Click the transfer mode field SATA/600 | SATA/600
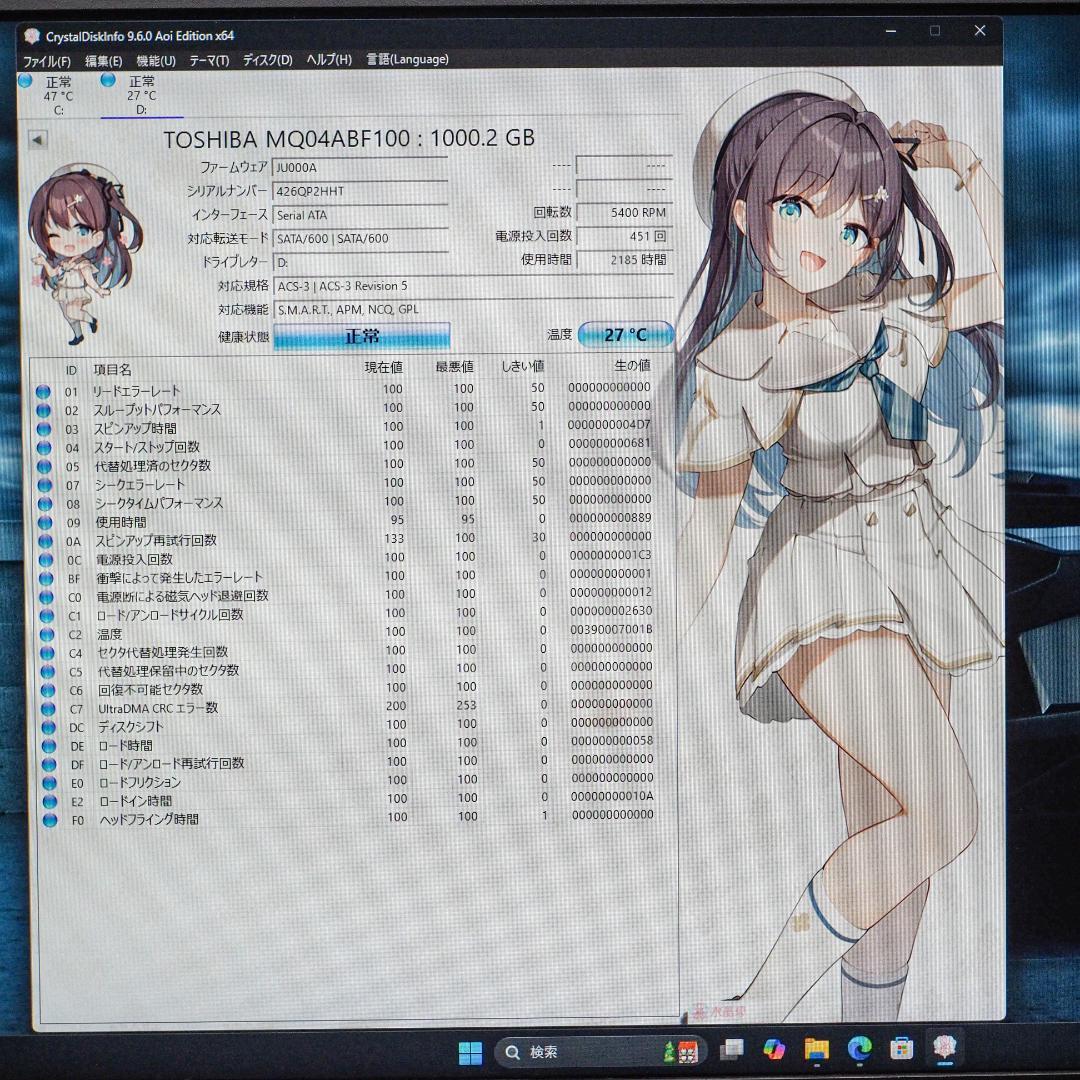 pos(360,238)
